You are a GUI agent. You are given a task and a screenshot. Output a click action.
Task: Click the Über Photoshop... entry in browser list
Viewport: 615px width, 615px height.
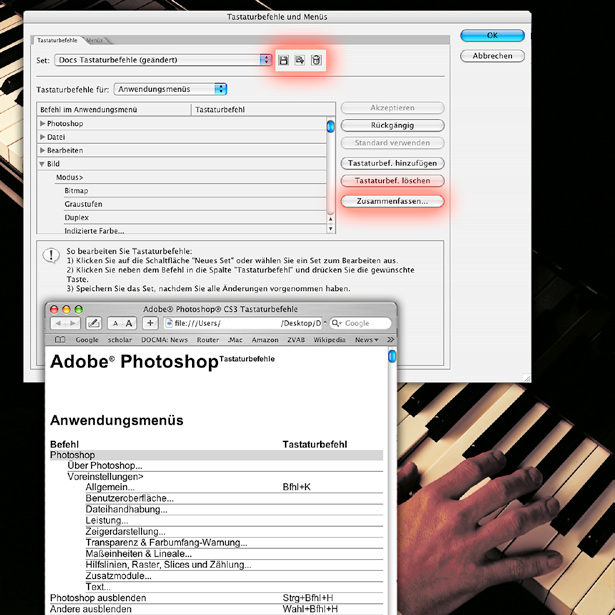tap(105, 466)
